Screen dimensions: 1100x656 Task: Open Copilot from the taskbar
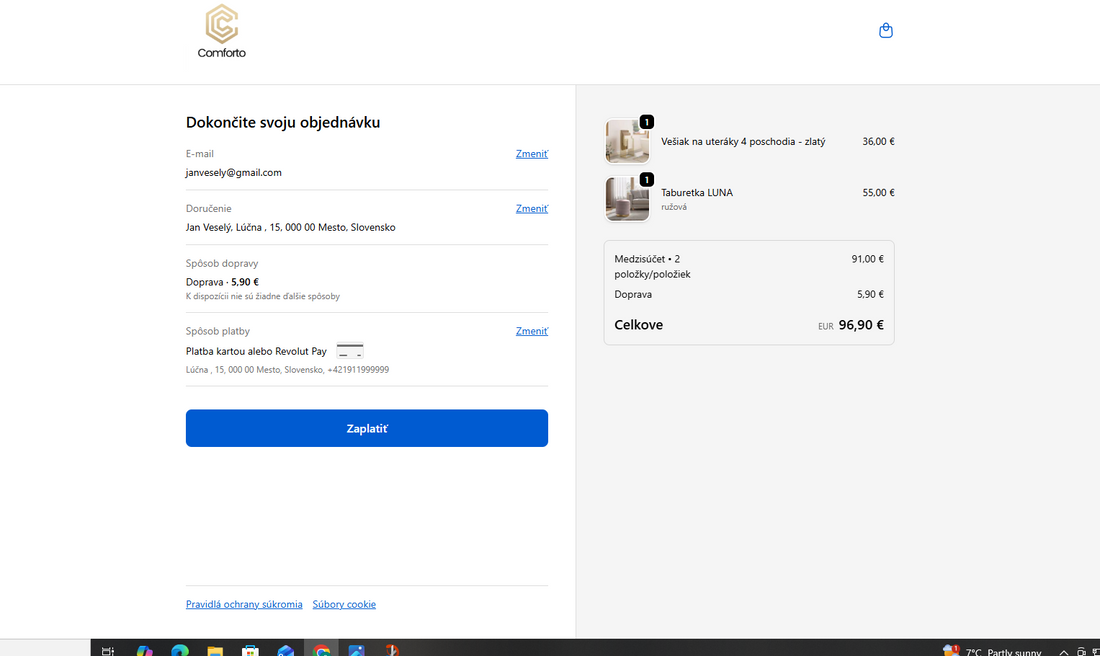(x=145, y=650)
